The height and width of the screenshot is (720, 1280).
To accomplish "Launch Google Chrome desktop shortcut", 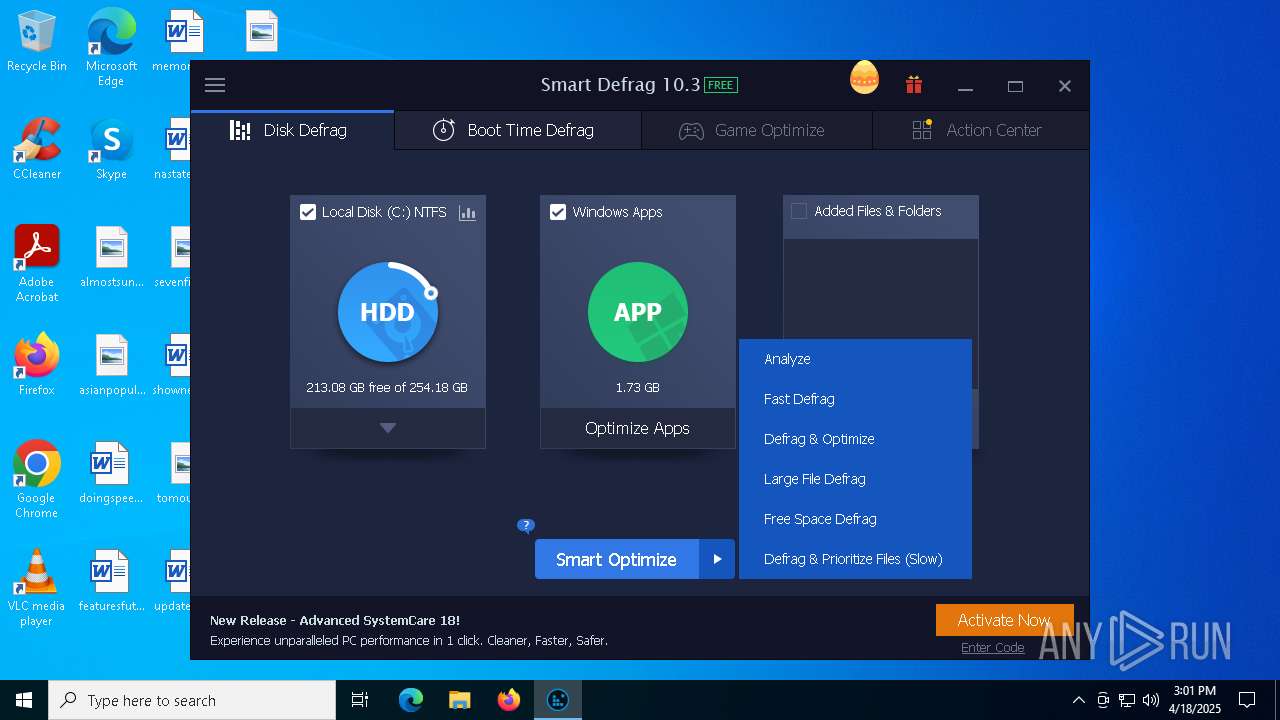I will (37, 480).
